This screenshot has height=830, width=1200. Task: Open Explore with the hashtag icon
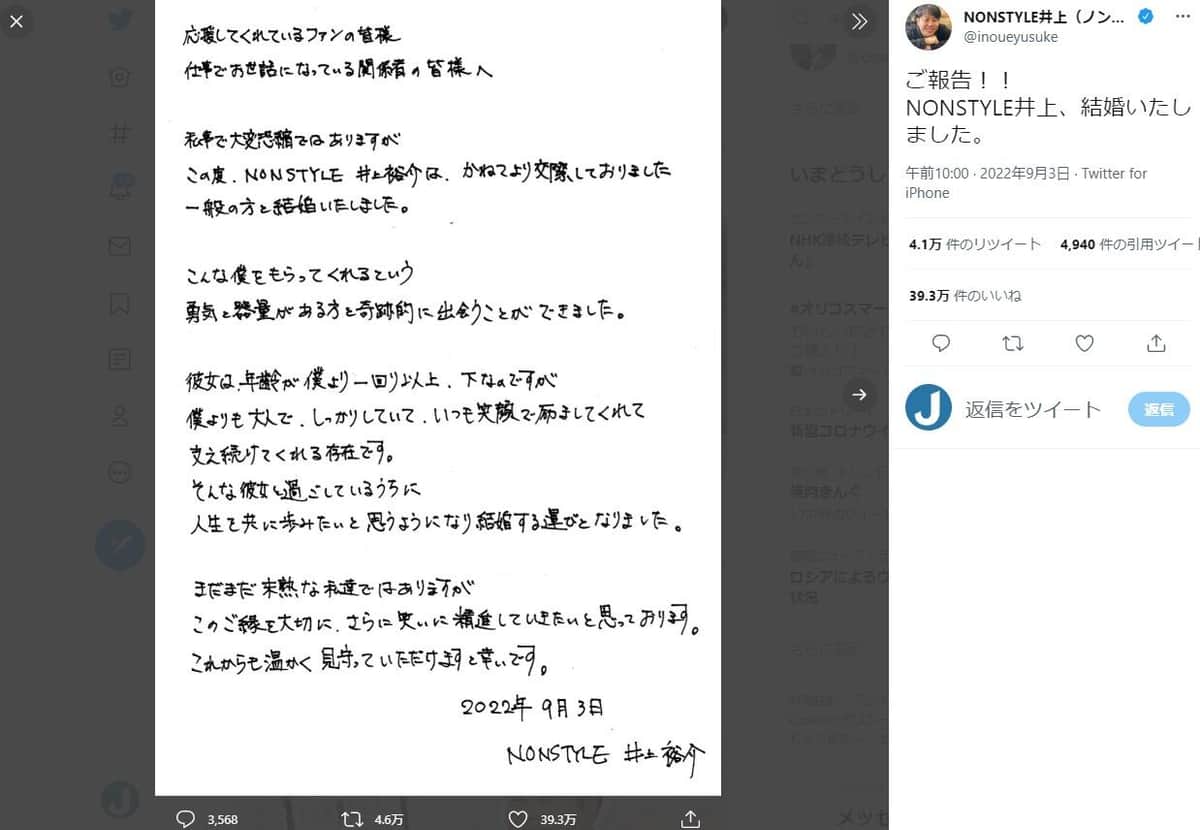point(120,133)
